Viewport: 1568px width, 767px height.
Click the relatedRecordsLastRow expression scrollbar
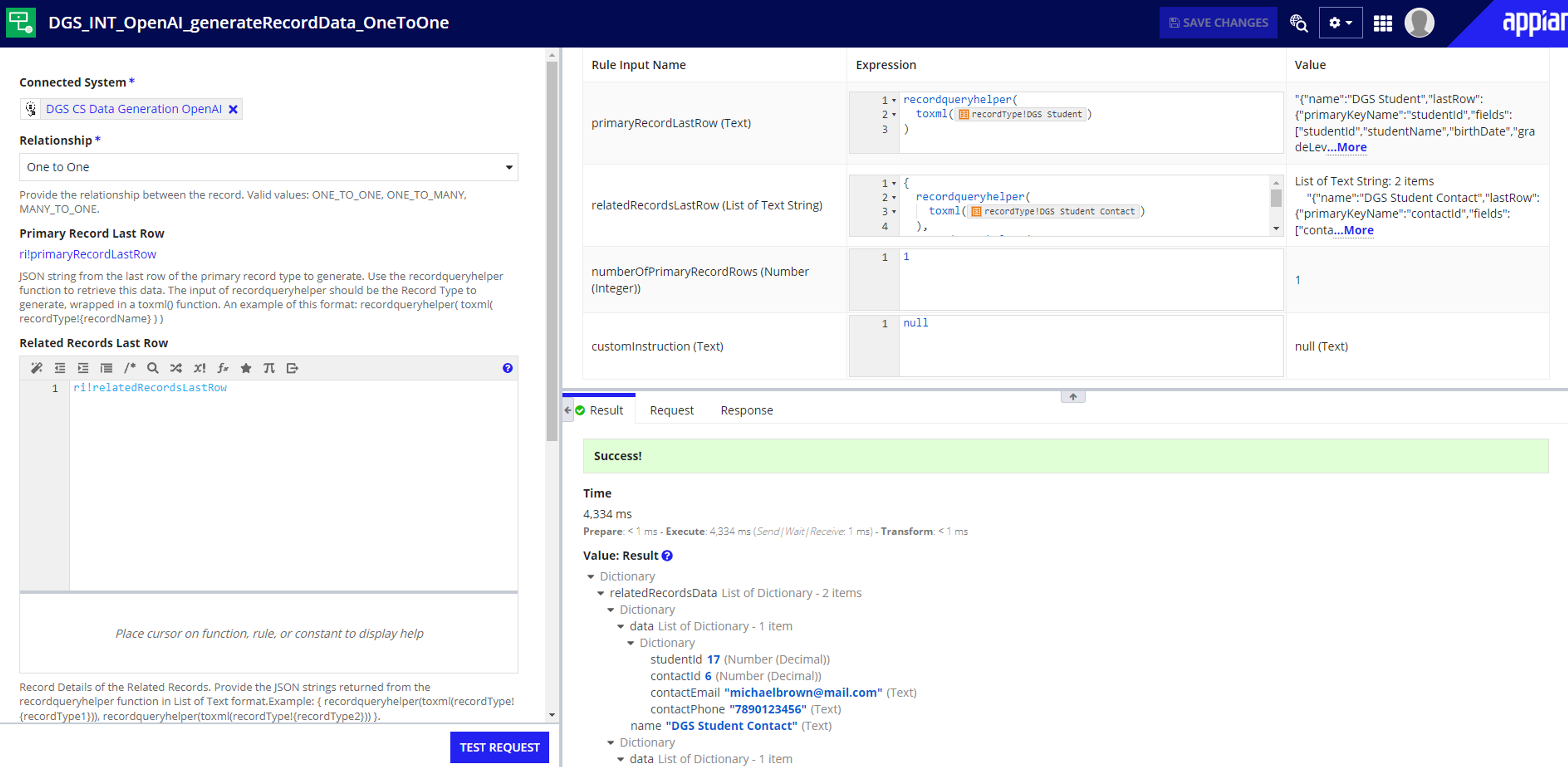pyautogui.click(x=1276, y=198)
